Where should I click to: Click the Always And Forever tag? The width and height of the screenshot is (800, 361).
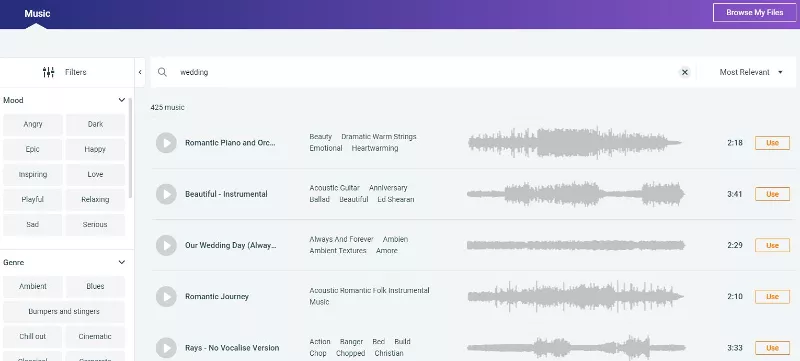click(x=341, y=239)
